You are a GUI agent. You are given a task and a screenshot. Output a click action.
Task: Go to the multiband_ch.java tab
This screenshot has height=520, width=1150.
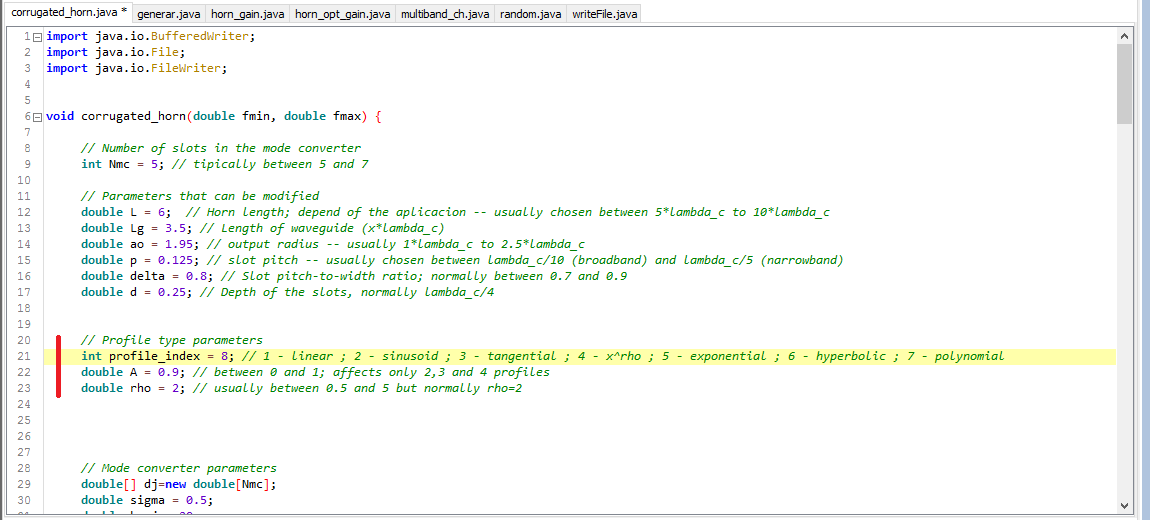pos(445,14)
